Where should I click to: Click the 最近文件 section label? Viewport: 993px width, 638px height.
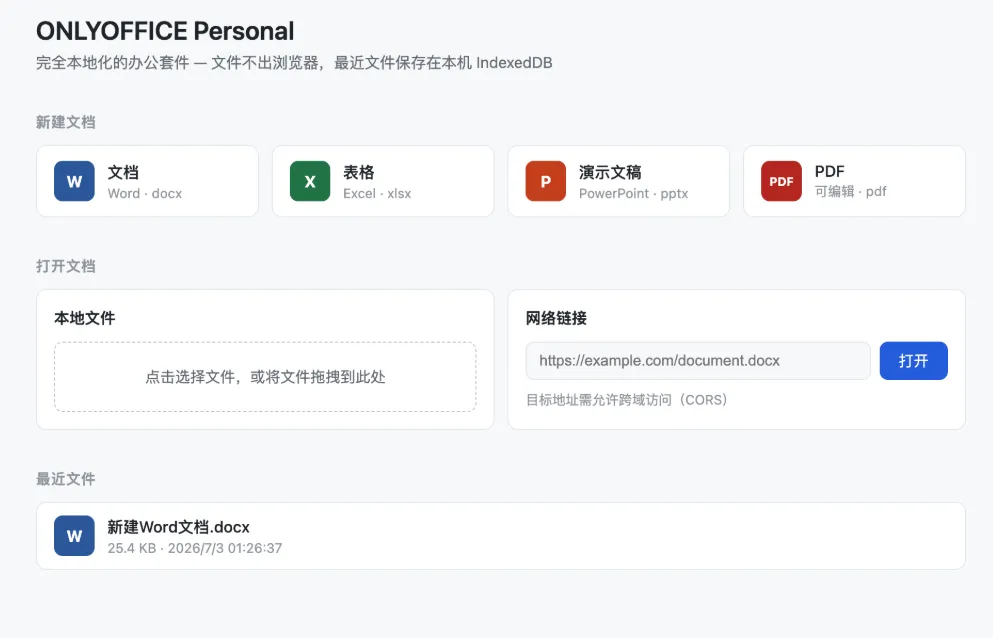coord(66,479)
